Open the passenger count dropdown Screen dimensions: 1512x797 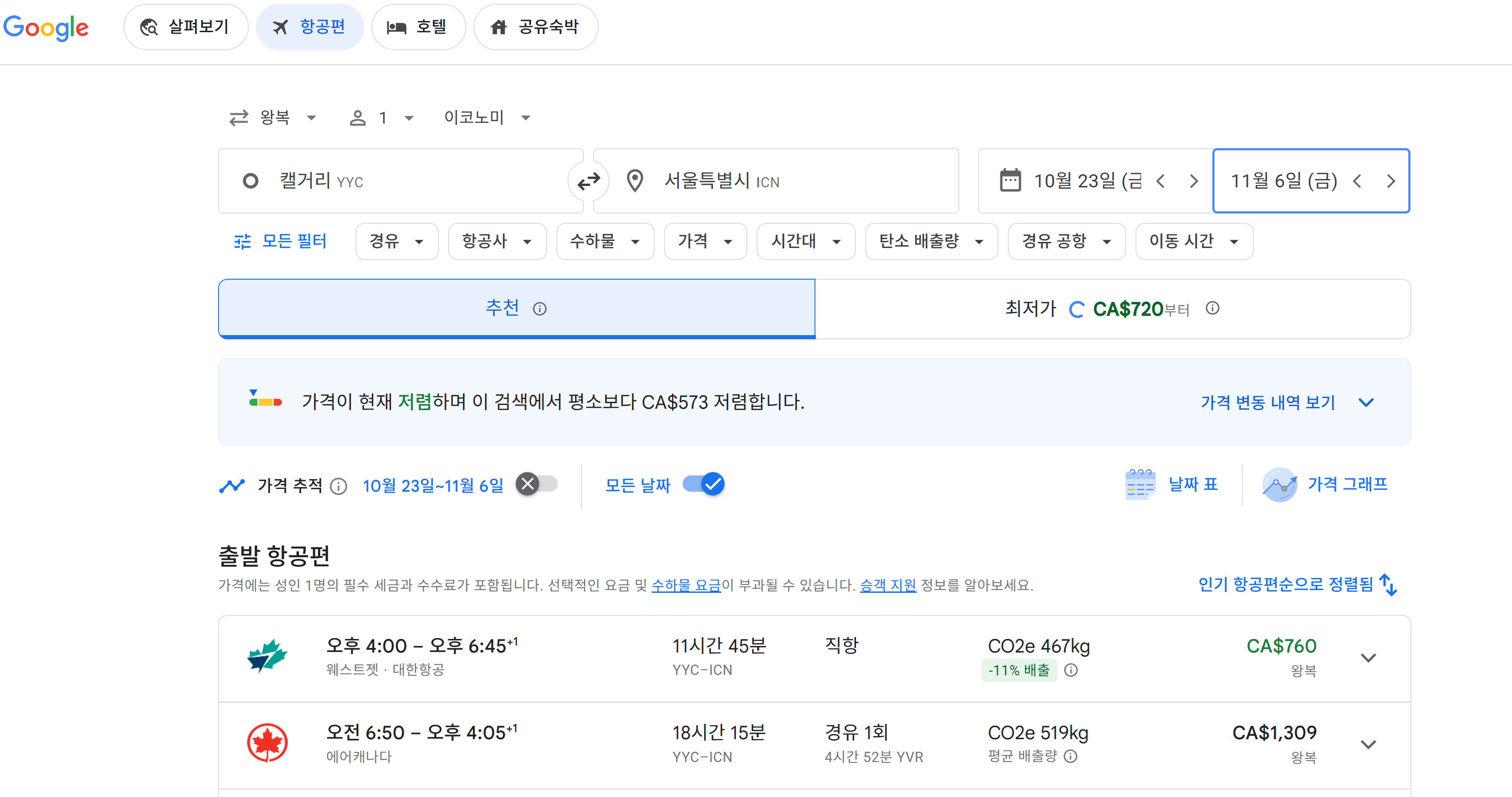(x=382, y=118)
